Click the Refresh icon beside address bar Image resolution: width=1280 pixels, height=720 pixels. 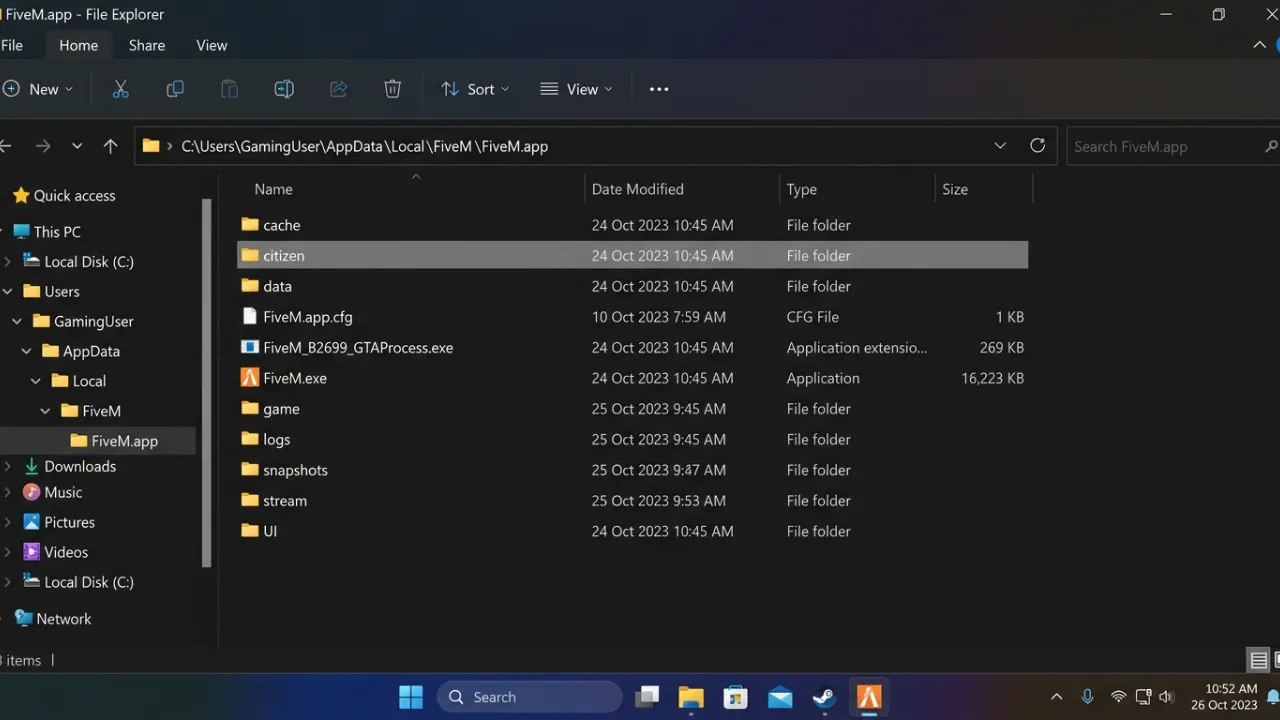pyautogui.click(x=1038, y=146)
